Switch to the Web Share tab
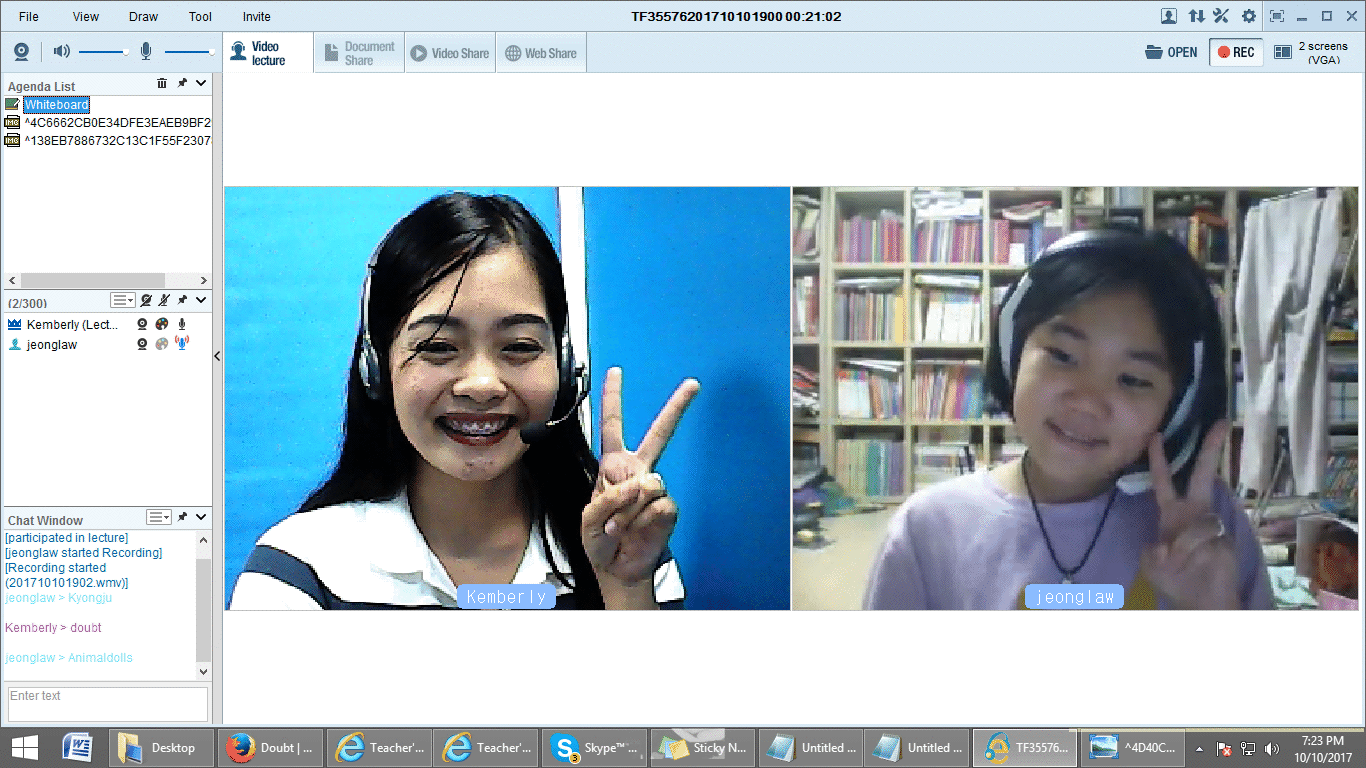This screenshot has height=768, width=1366. (x=540, y=53)
